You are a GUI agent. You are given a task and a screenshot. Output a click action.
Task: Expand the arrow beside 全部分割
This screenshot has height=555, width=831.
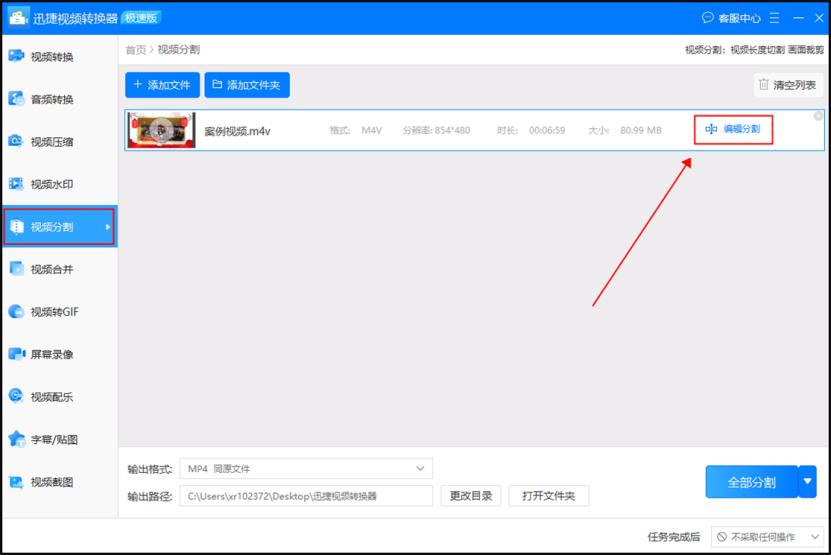807,482
